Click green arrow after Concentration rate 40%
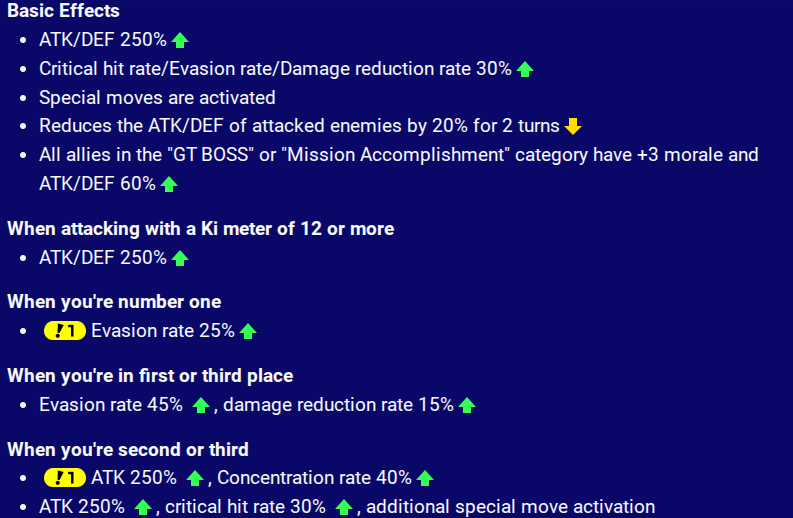The image size is (793, 518). (425, 478)
